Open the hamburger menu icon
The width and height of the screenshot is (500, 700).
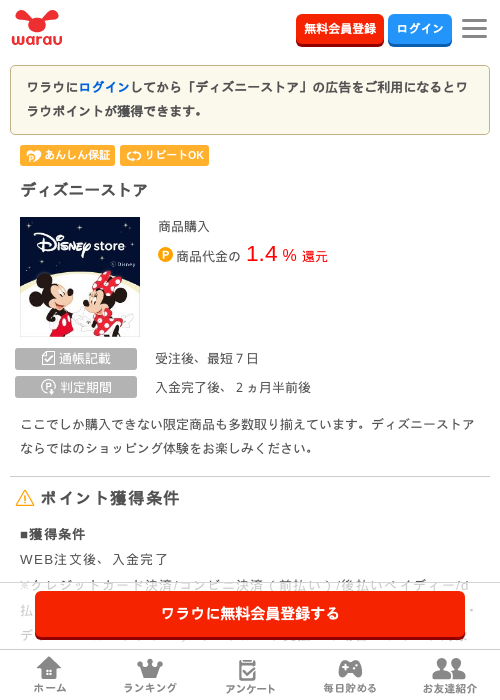pos(474,29)
